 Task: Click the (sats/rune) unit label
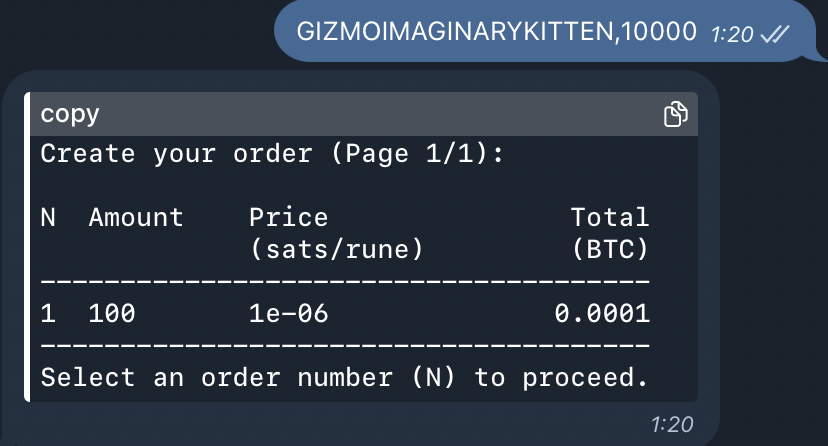[x=336, y=250]
